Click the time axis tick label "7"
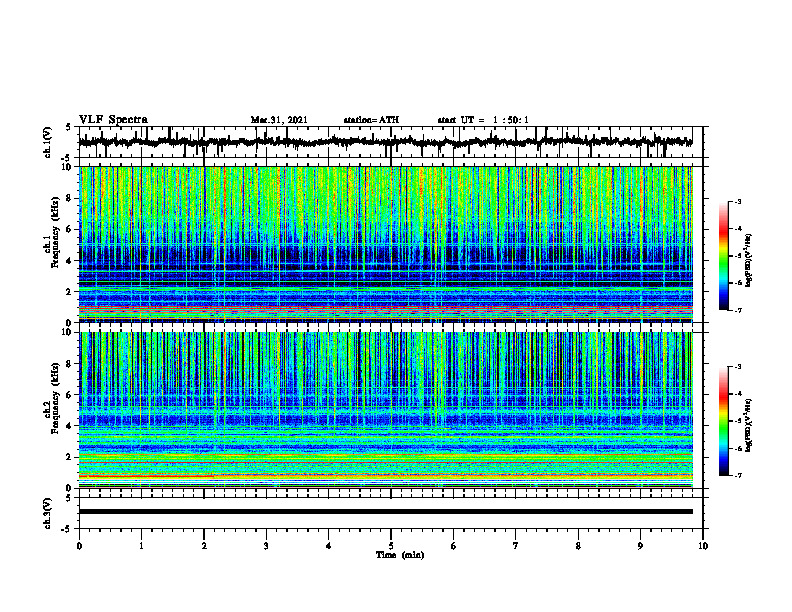792x612 pixels. click(x=516, y=546)
